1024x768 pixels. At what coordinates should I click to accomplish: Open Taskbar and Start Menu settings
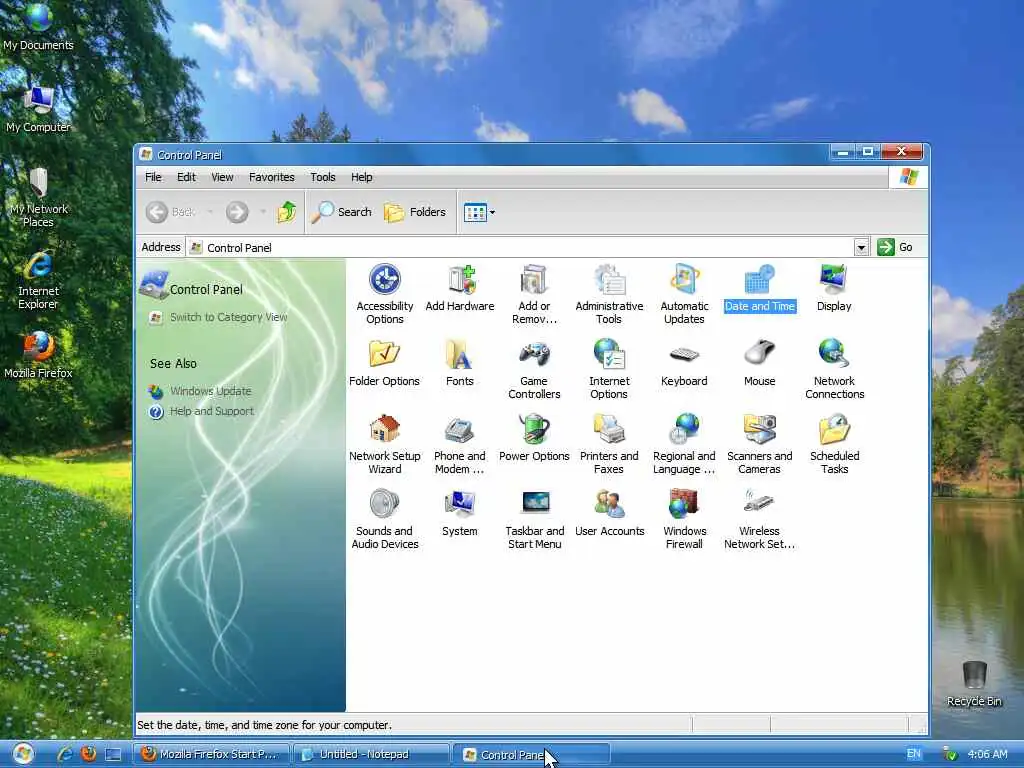coord(534,519)
